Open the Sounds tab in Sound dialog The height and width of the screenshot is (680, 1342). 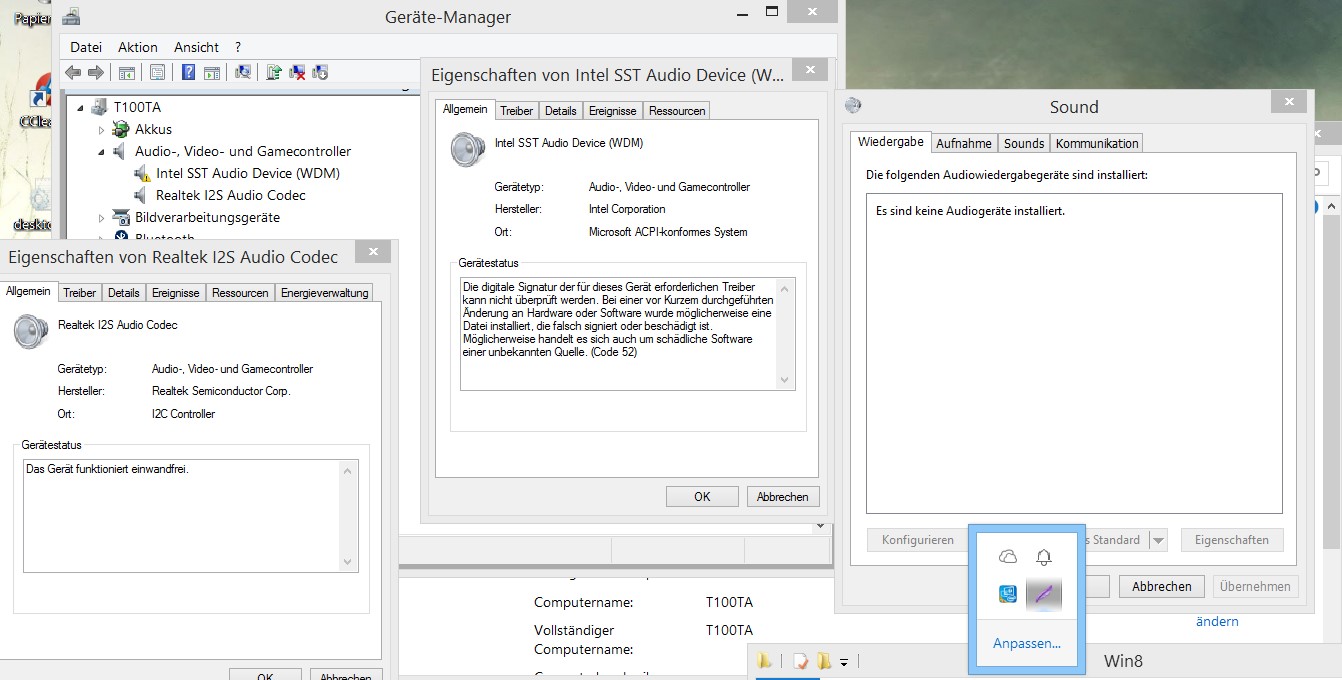pos(1024,143)
